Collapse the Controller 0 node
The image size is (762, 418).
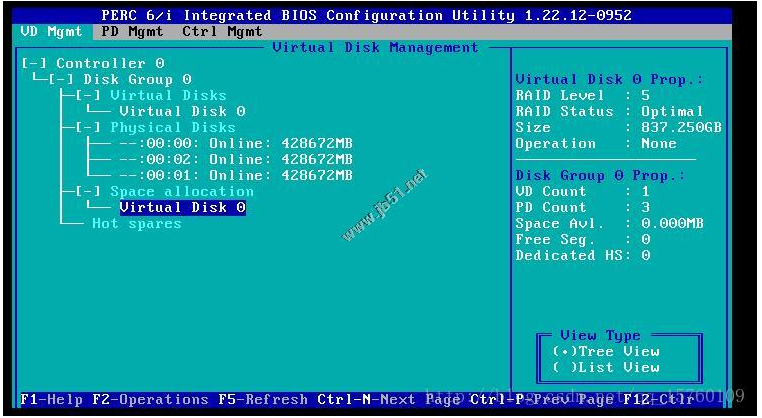[35, 64]
